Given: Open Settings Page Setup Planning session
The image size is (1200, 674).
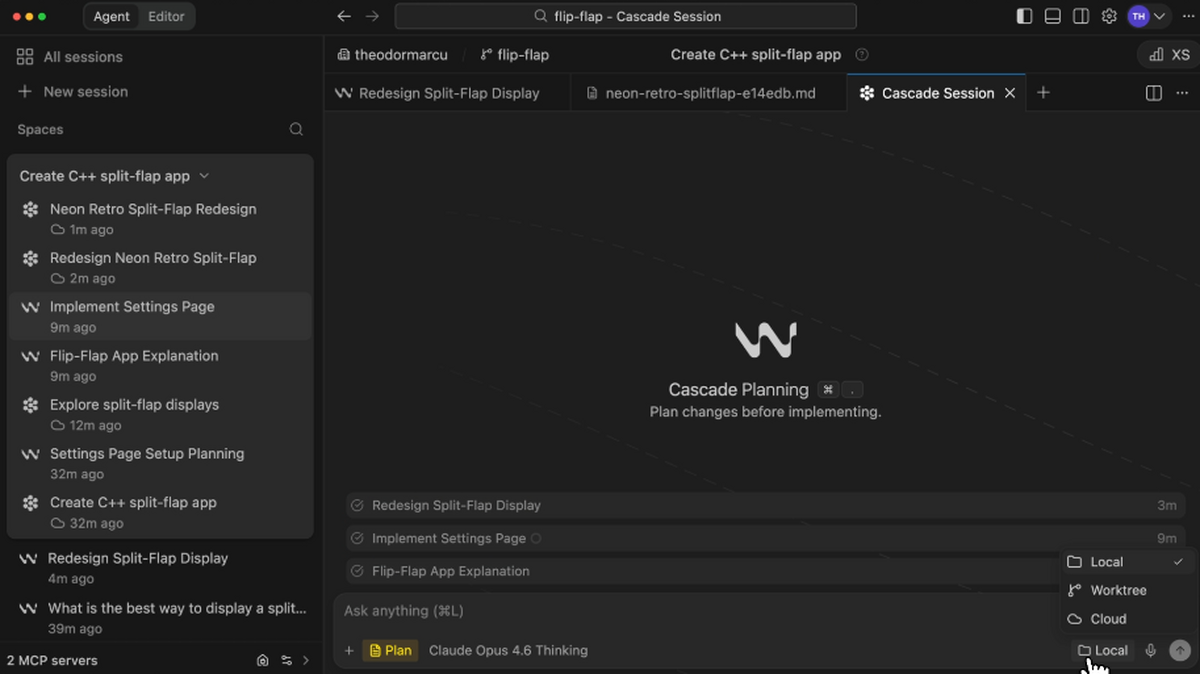Looking at the screenshot, I should 160,463.
